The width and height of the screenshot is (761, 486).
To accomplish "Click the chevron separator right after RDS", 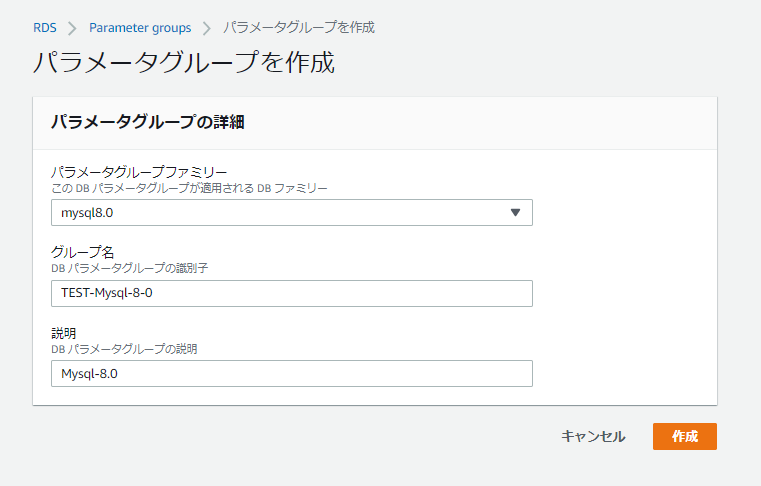I will coord(72,28).
